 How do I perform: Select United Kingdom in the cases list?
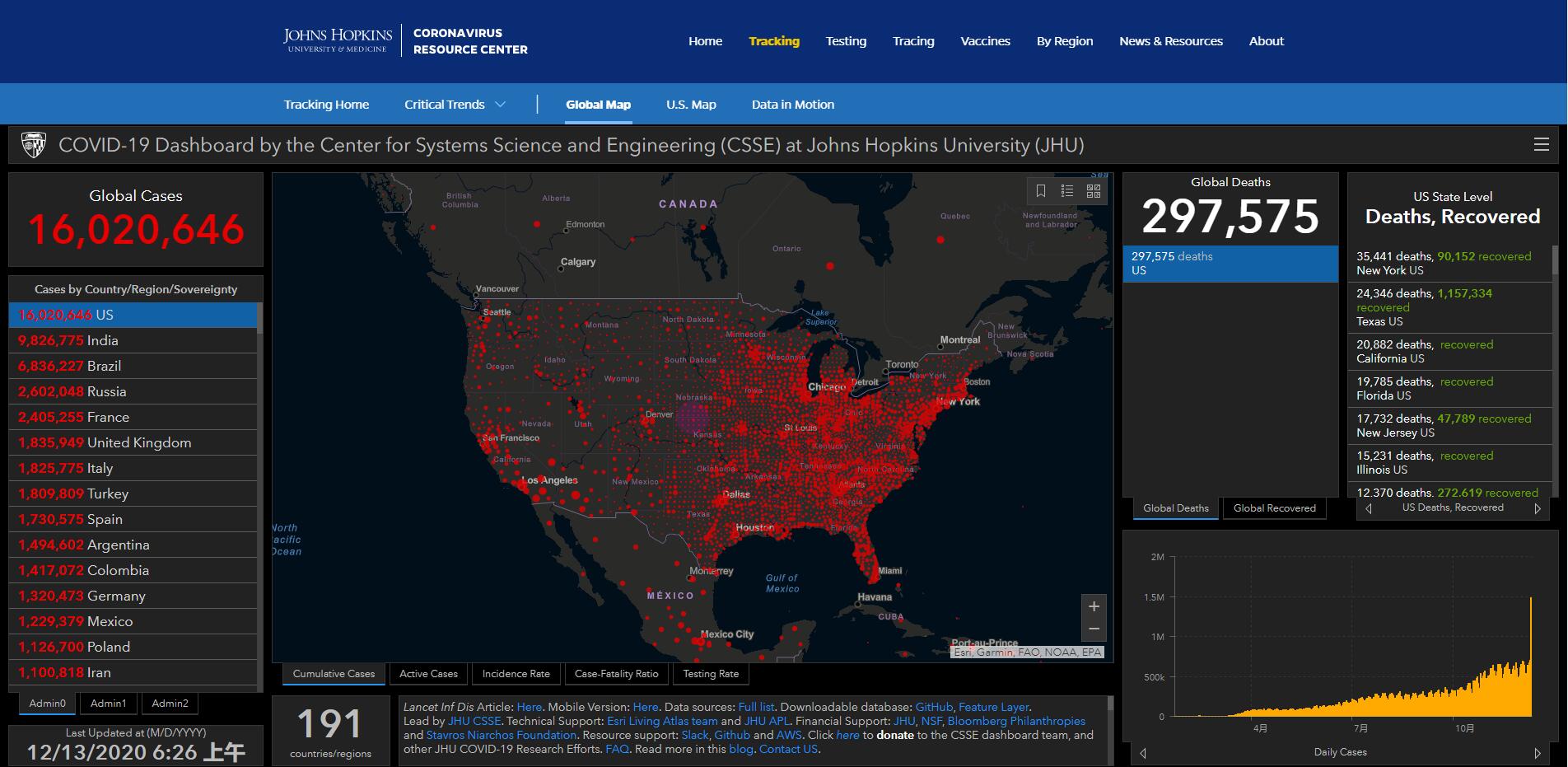133,443
